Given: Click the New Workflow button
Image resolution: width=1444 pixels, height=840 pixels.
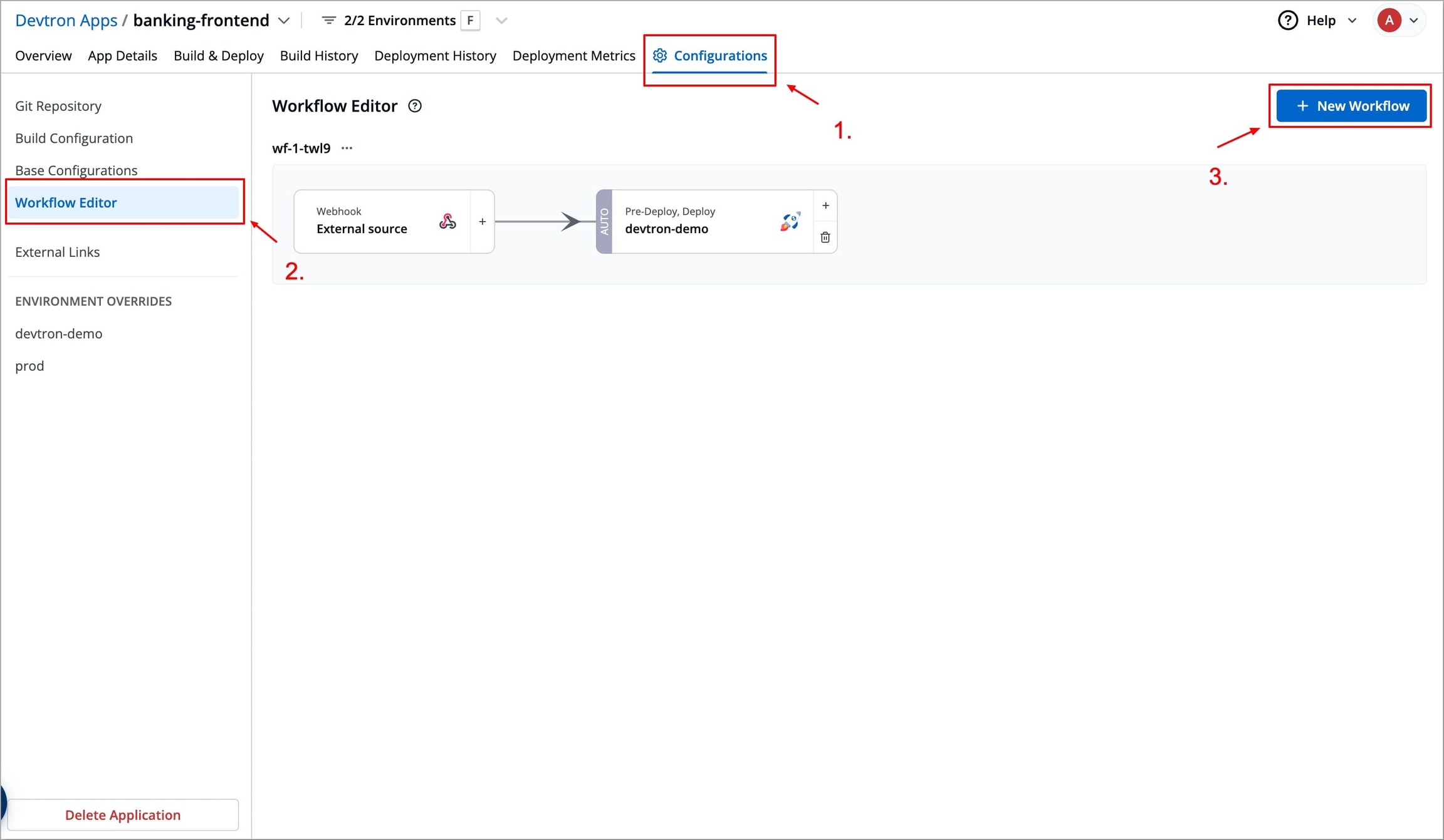Looking at the screenshot, I should click(1351, 106).
